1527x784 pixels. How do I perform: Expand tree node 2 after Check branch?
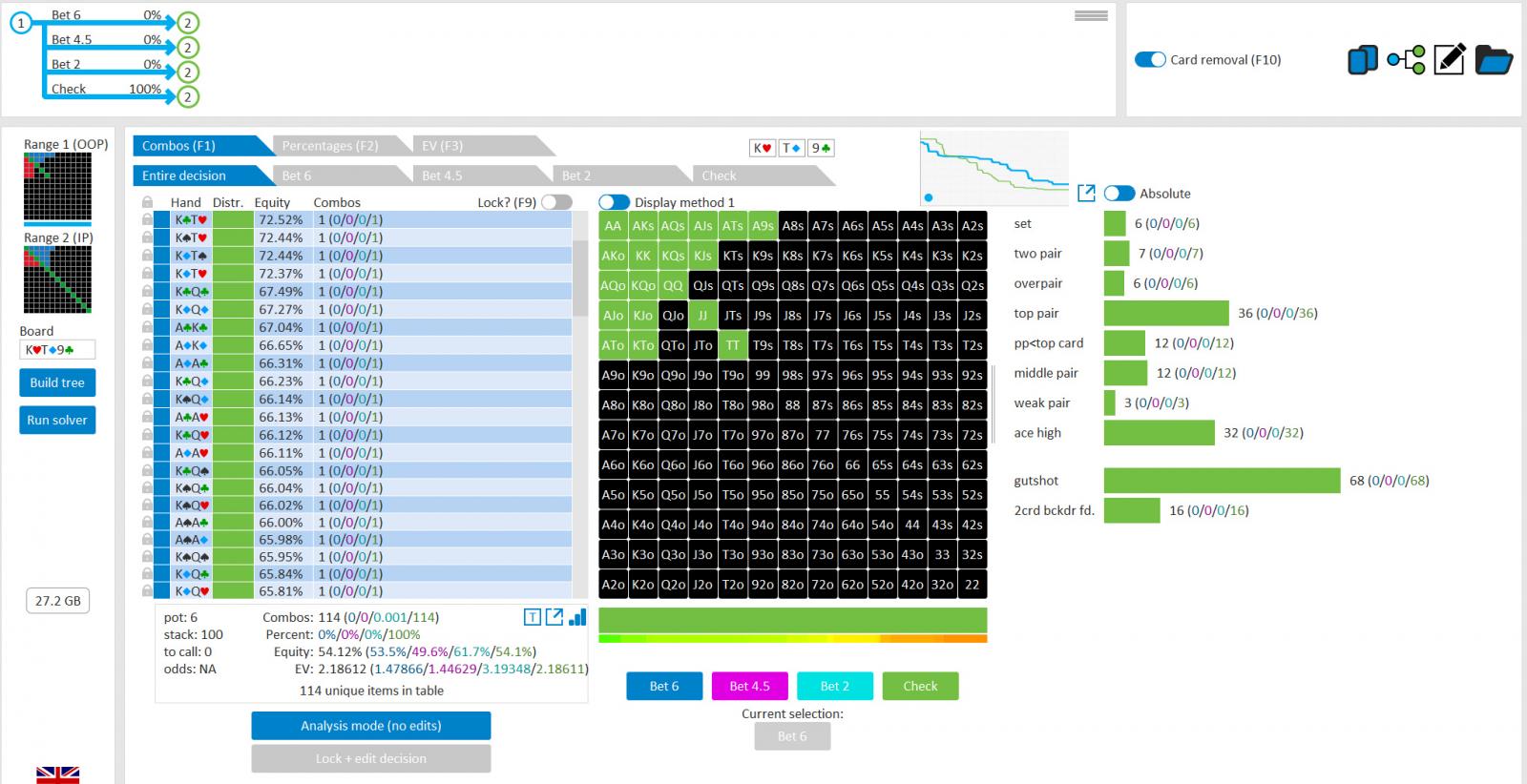coord(188,96)
